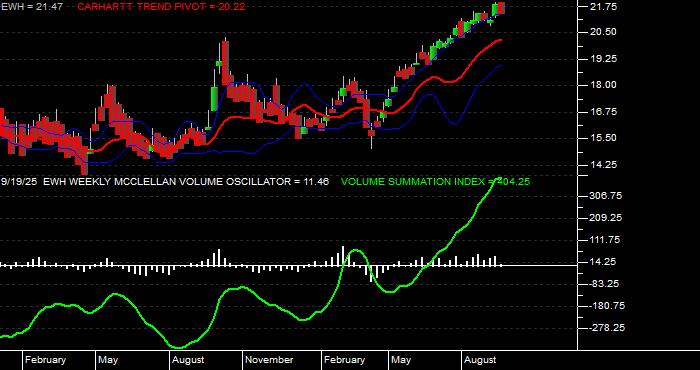This screenshot has height=370, width=700.
Task: Click the last August label on time axis
Action: pyautogui.click(x=480, y=360)
